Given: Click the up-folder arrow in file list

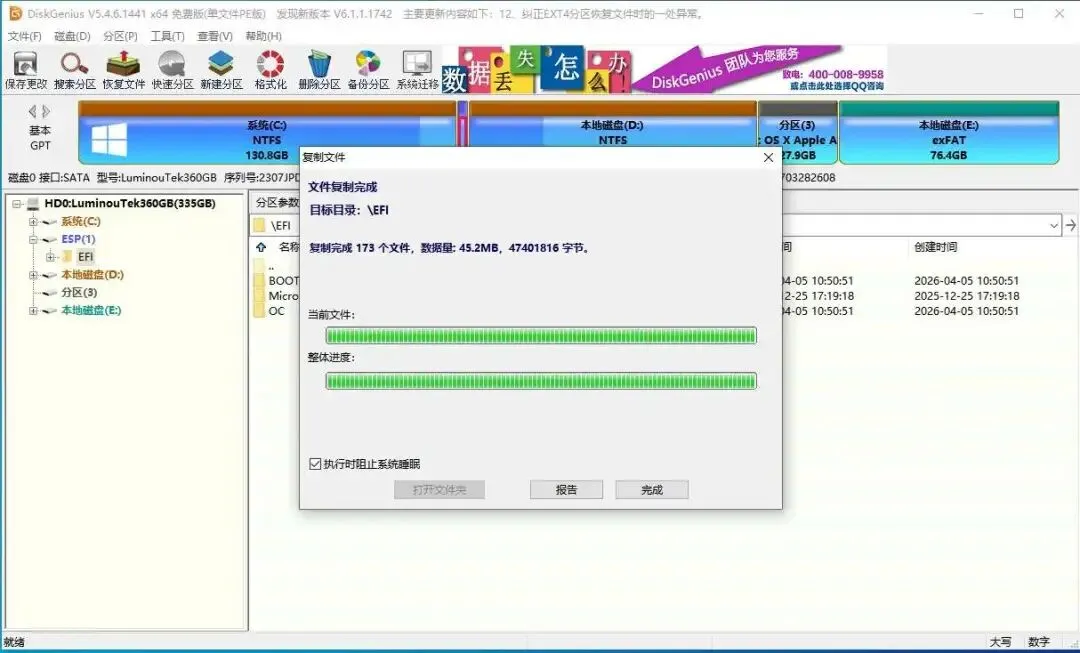Looking at the screenshot, I should pos(261,247).
